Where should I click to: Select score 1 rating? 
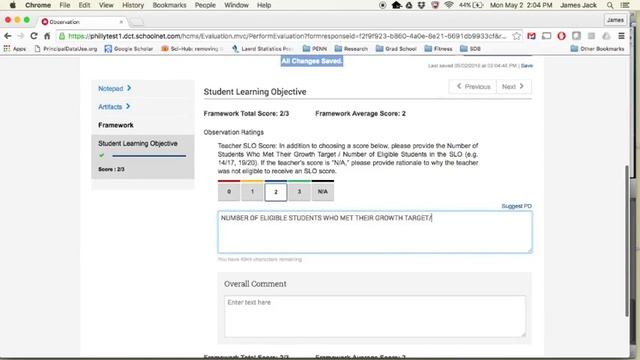(x=252, y=192)
